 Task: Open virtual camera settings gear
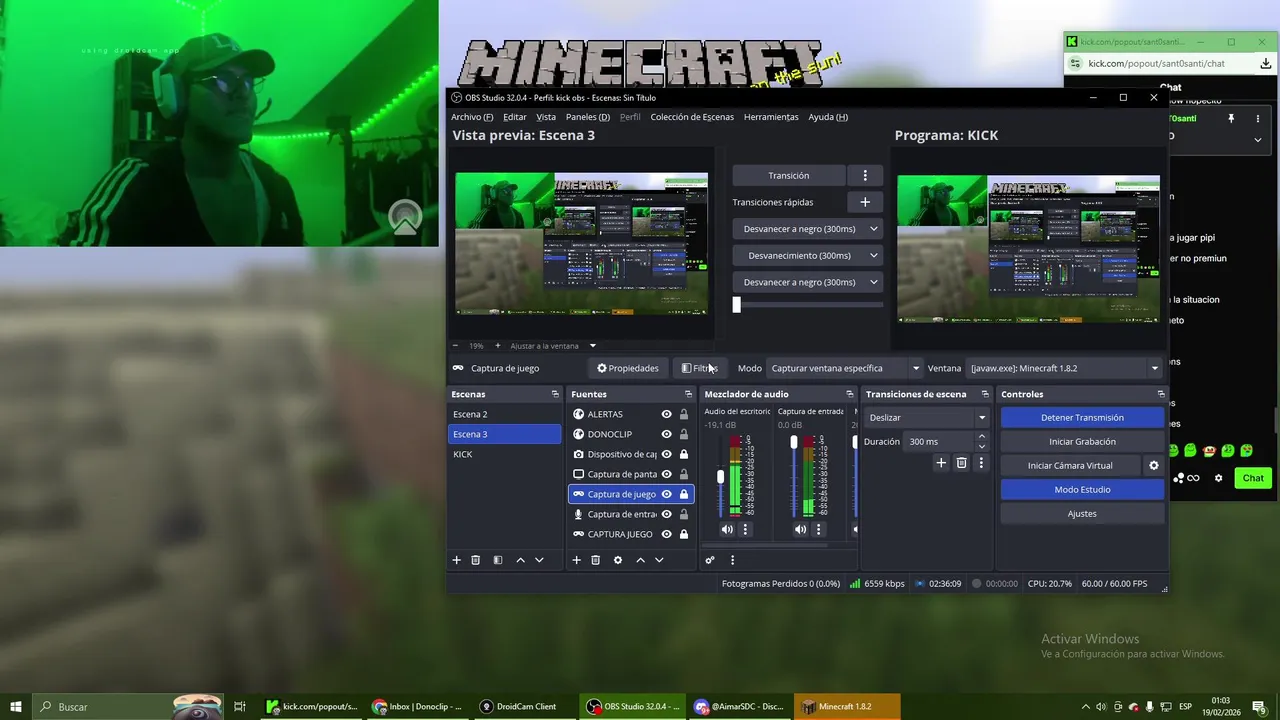(x=1154, y=465)
